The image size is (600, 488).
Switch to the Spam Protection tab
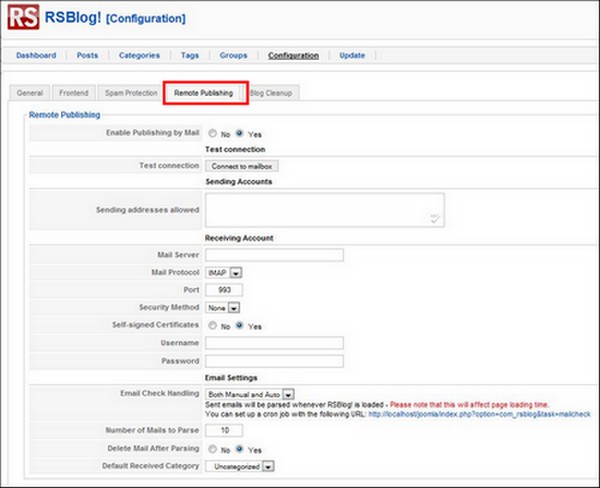(x=131, y=93)
